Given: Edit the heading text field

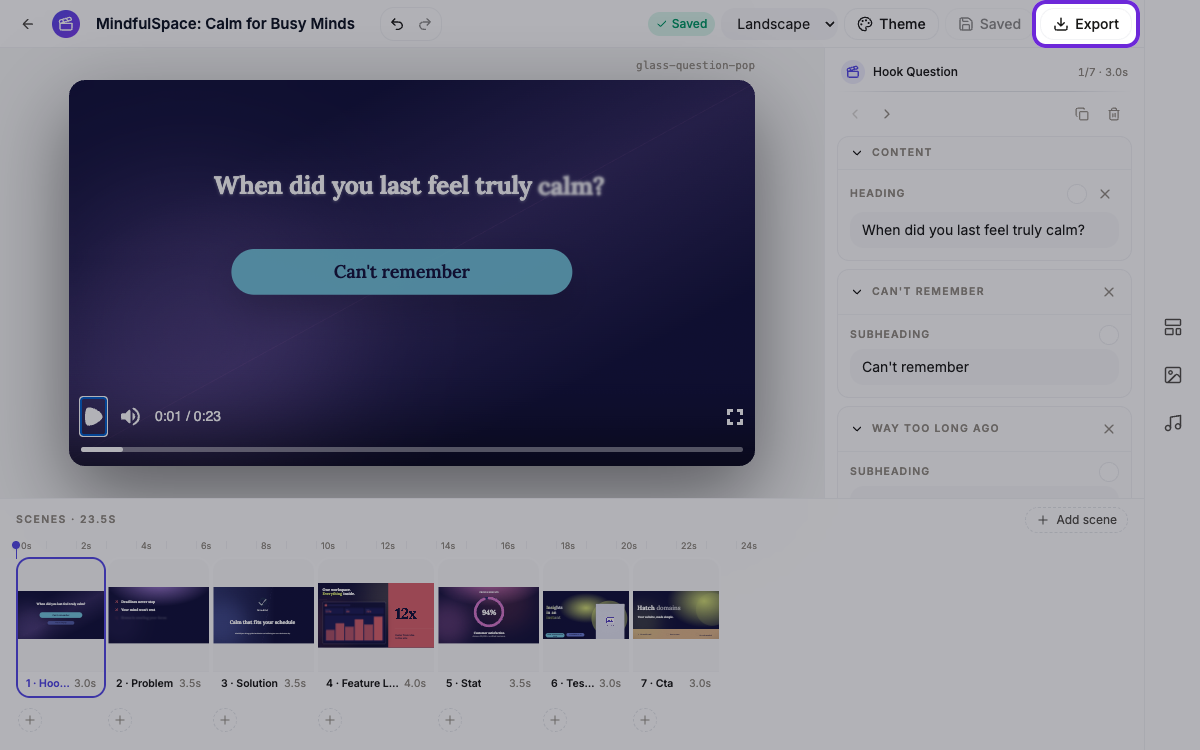Looking at the screenshot, I should [x=984, y=230].
